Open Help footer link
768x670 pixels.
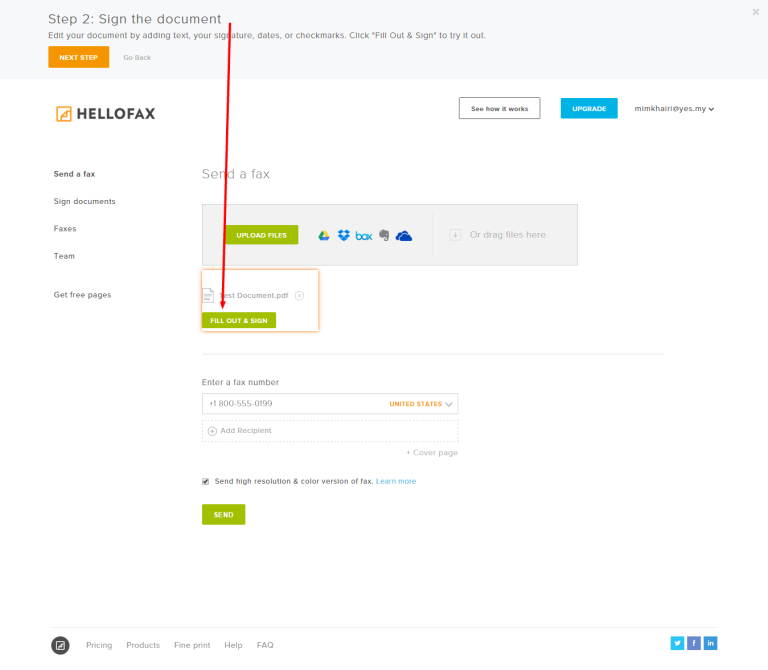tap(233, 645)
